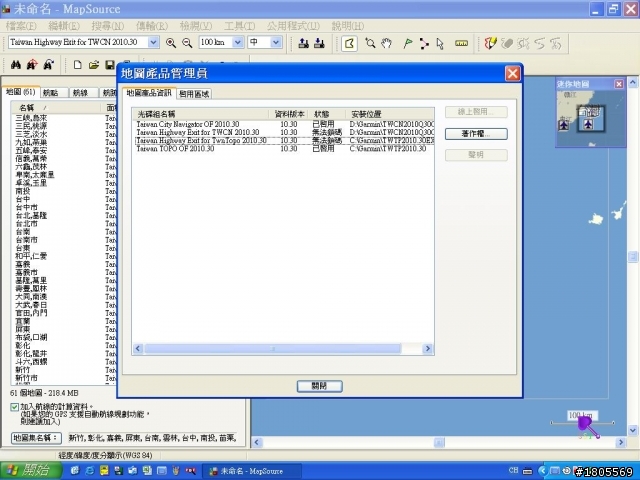The height and width of the screenshot is (480, 640).
Task: Click the 名稱 column header in map list
Action: tap(56, 108)
